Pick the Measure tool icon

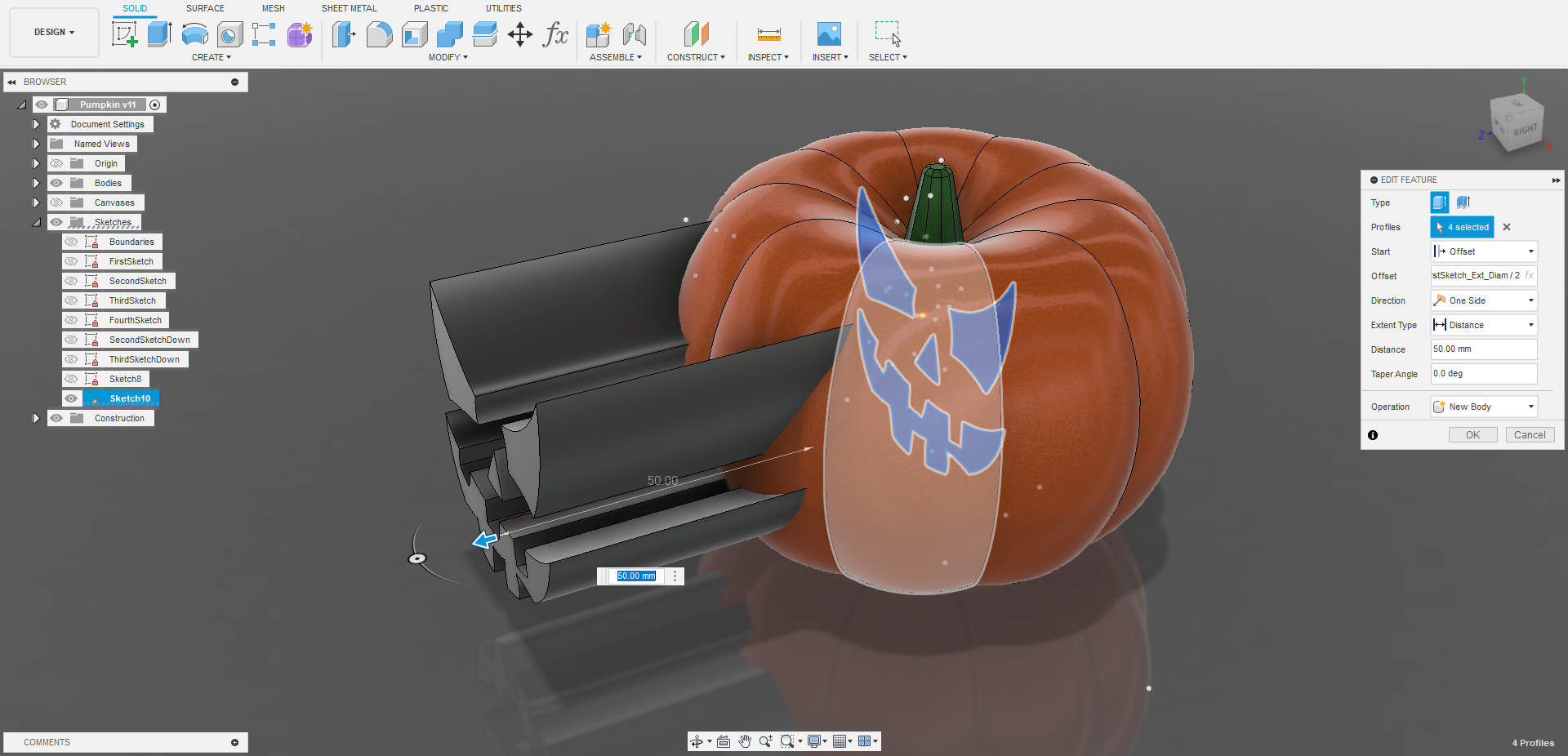pos(768,34)
